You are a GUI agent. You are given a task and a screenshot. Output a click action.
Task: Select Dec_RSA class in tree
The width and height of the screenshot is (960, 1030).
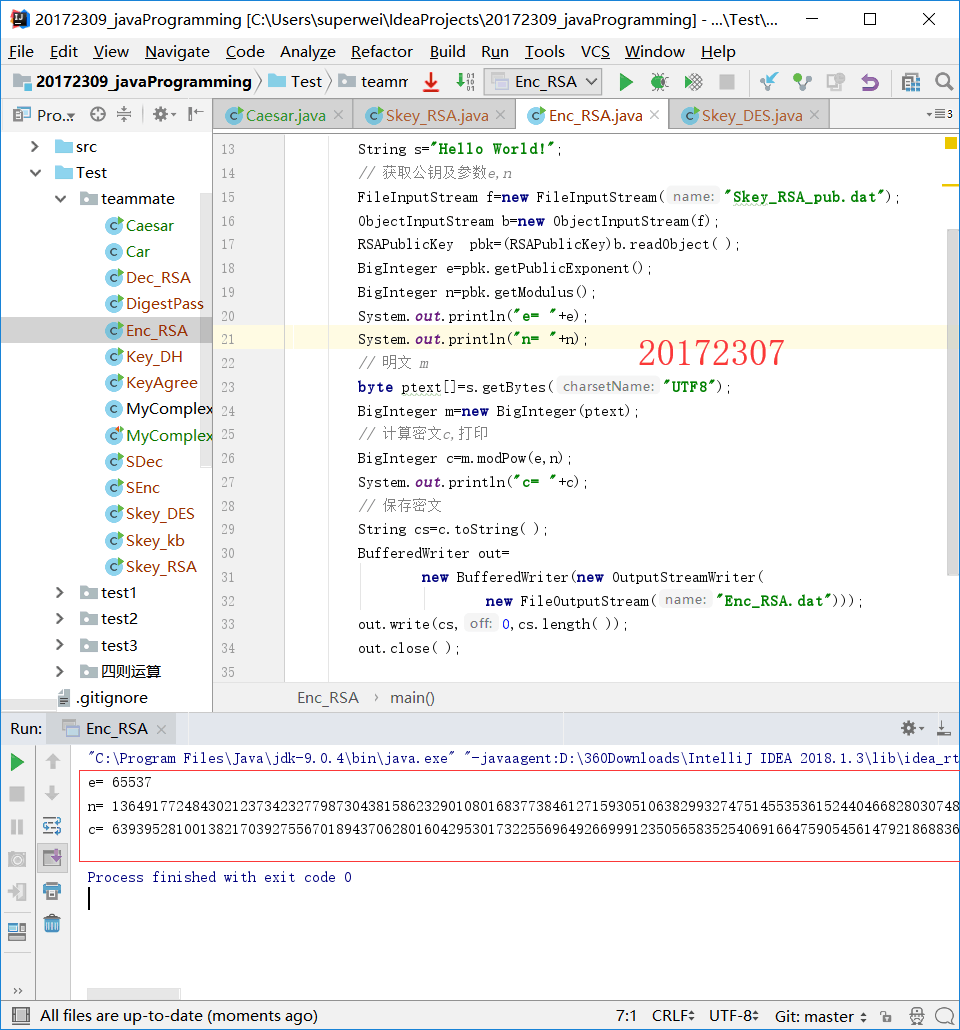click(x=148, y=278)
